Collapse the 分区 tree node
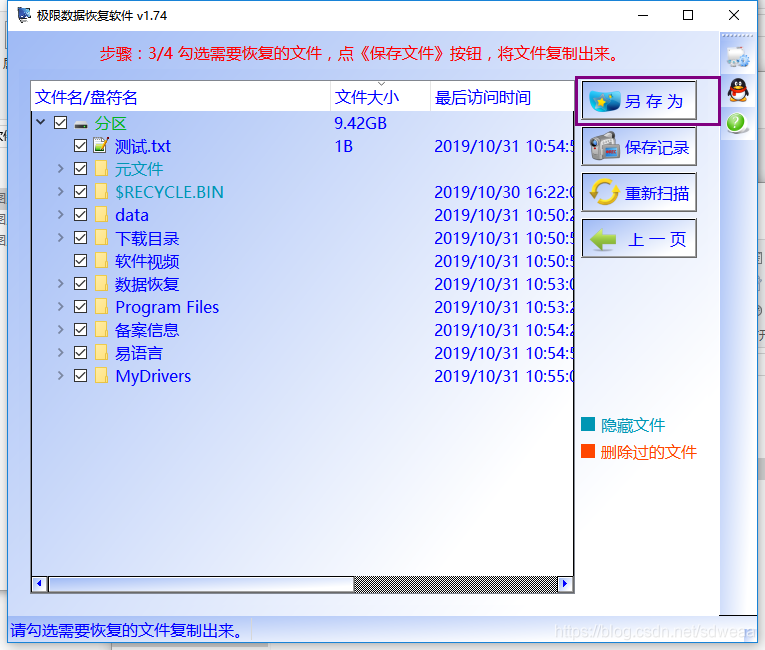The width and height of the screenshot is (765, 650). point(41,122)
